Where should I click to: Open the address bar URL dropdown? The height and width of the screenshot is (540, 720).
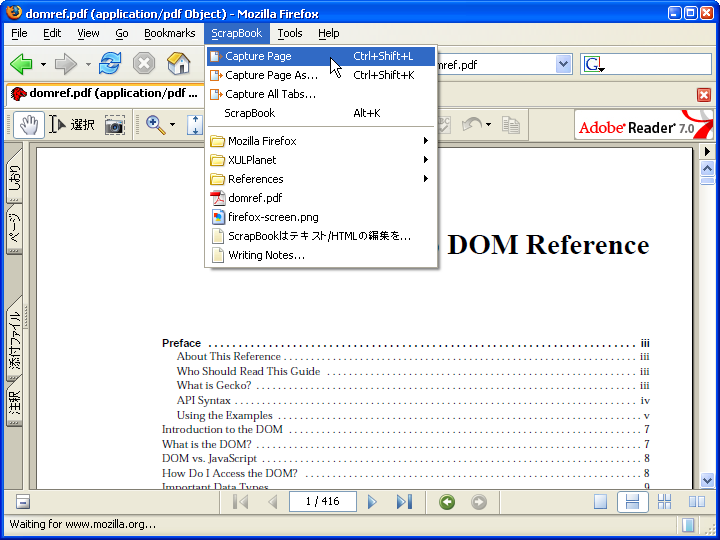pyautogui.click(x=564, y=64)
